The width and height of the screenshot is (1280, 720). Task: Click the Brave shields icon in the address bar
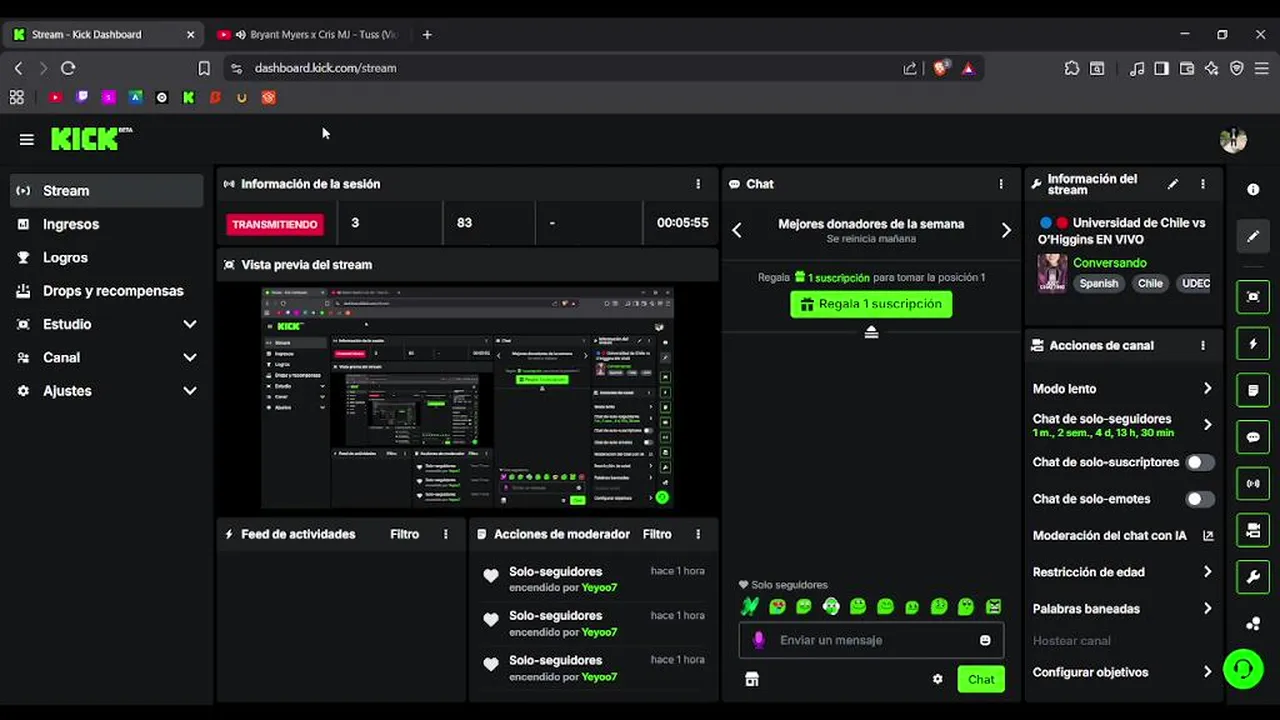click(x=941, y=68)
